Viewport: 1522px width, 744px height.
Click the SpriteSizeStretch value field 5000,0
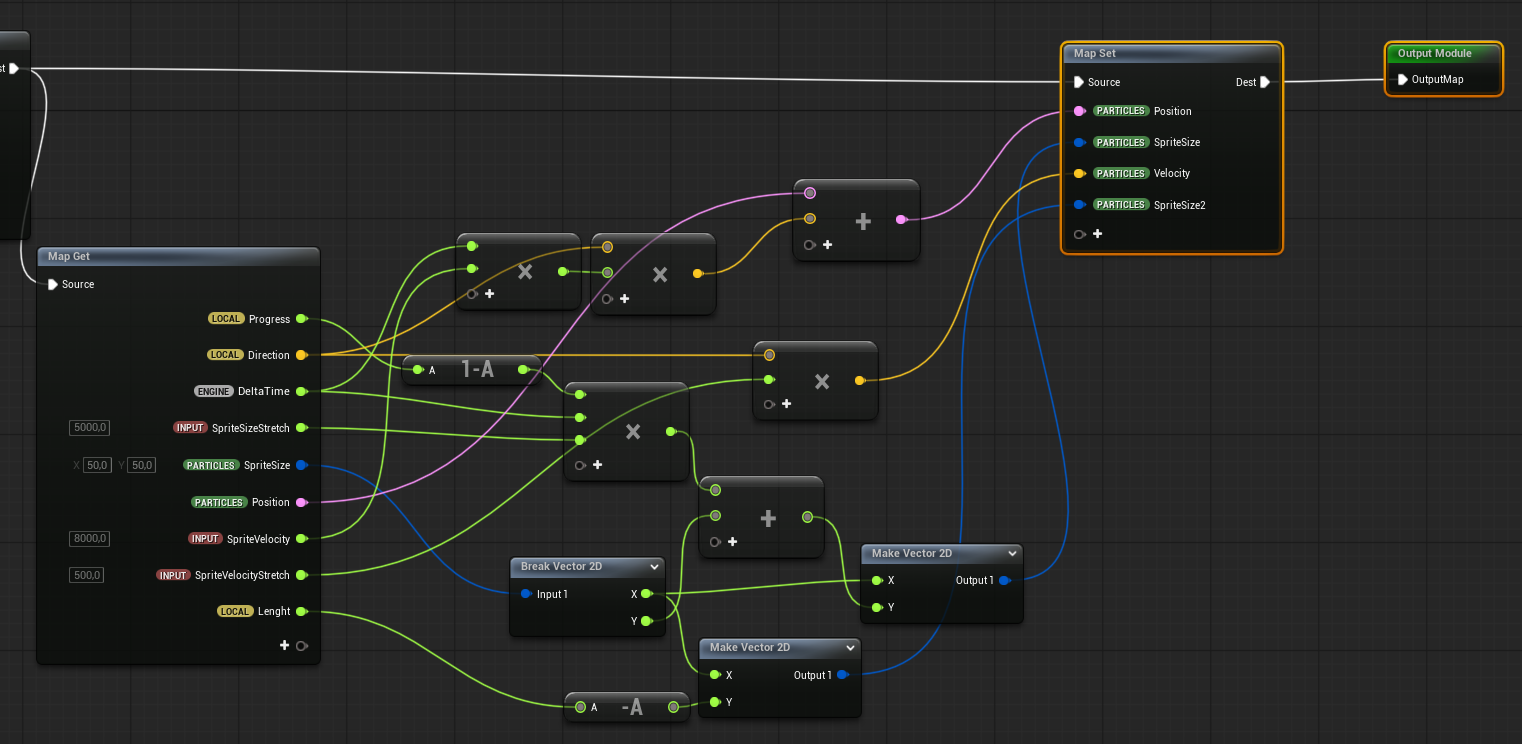90,428
